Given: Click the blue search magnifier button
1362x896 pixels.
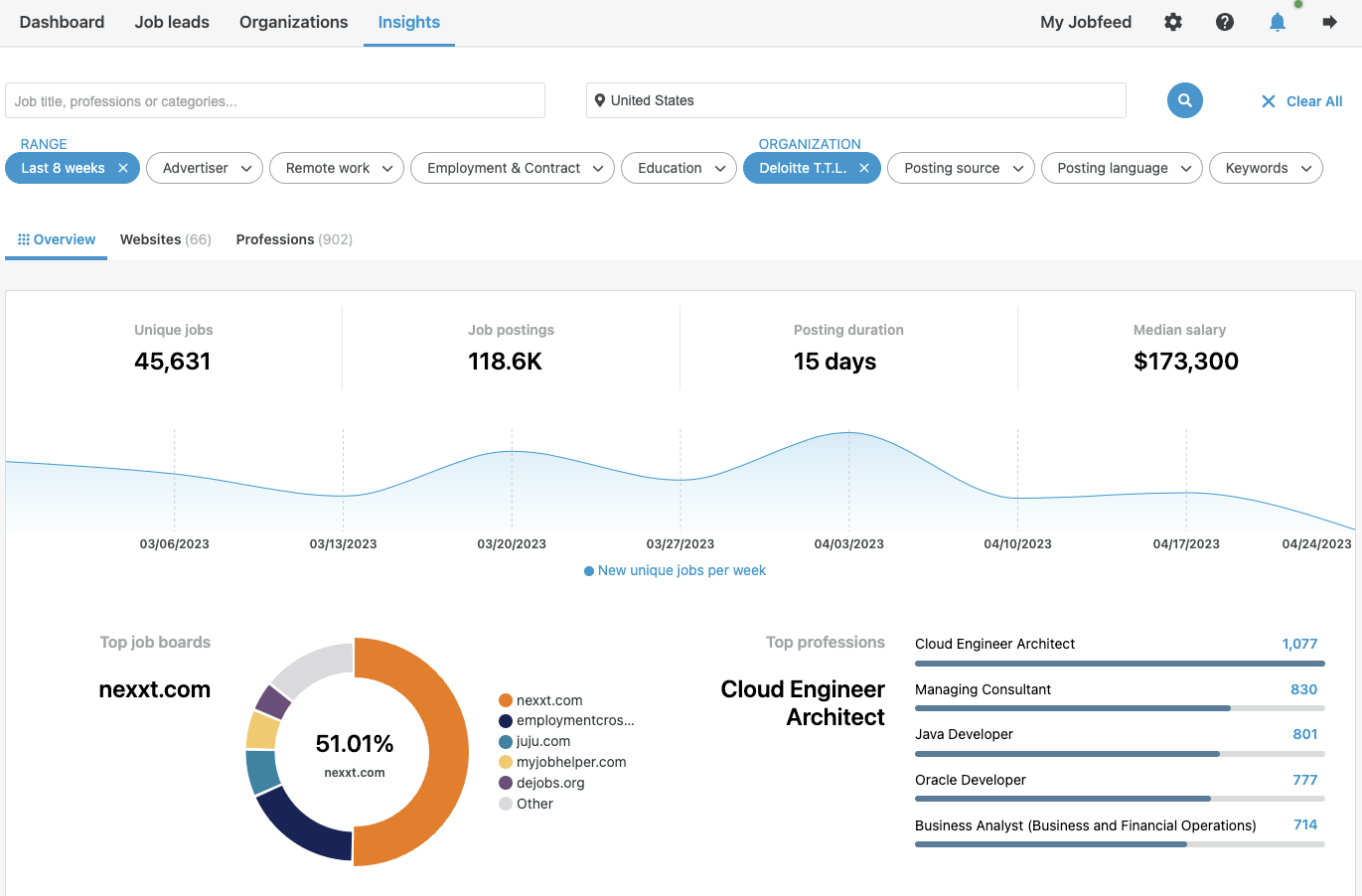Looking at the screenshot, I should click(1184, 100).
